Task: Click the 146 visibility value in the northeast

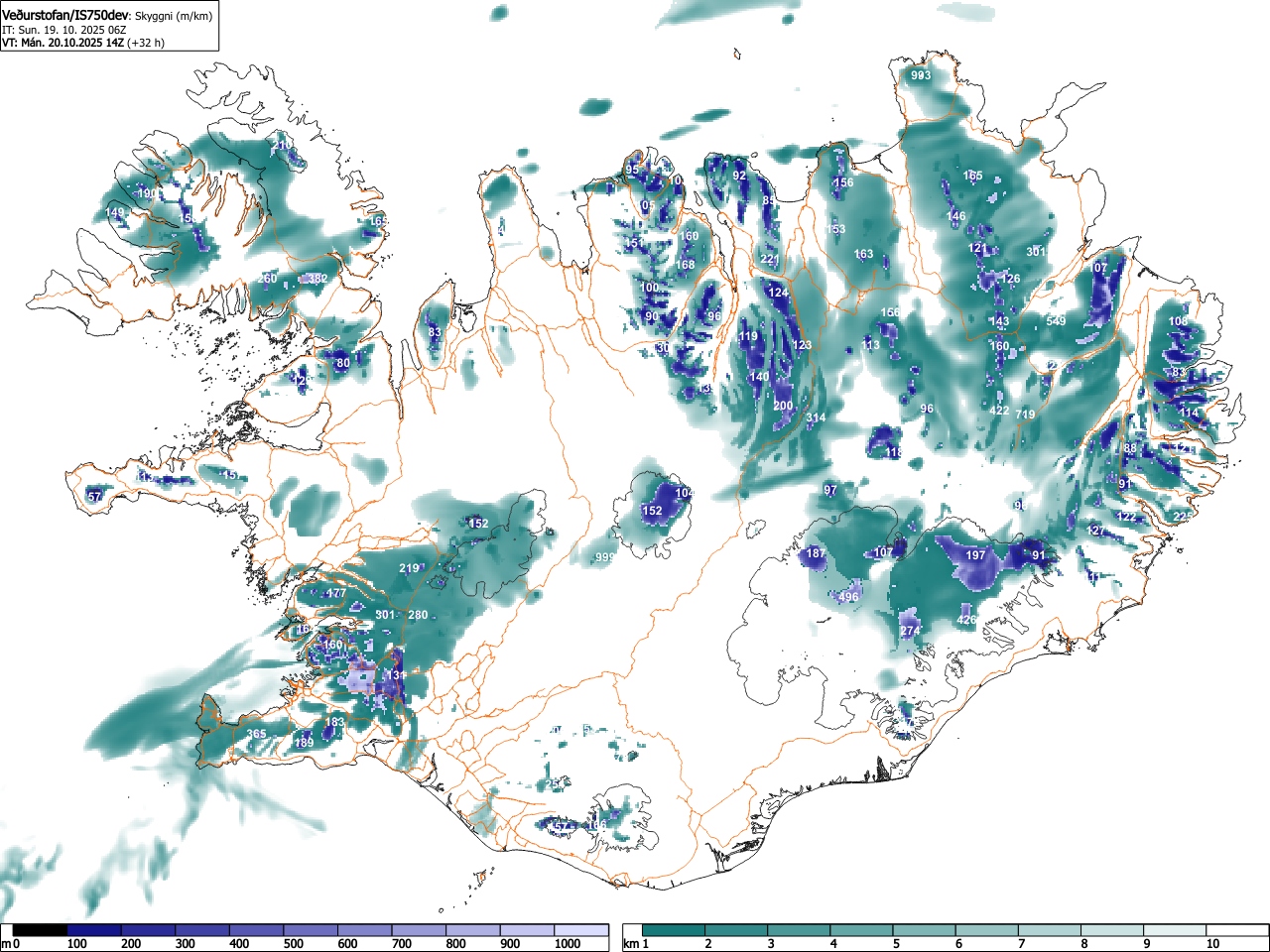Action: [x=955, y=216]
